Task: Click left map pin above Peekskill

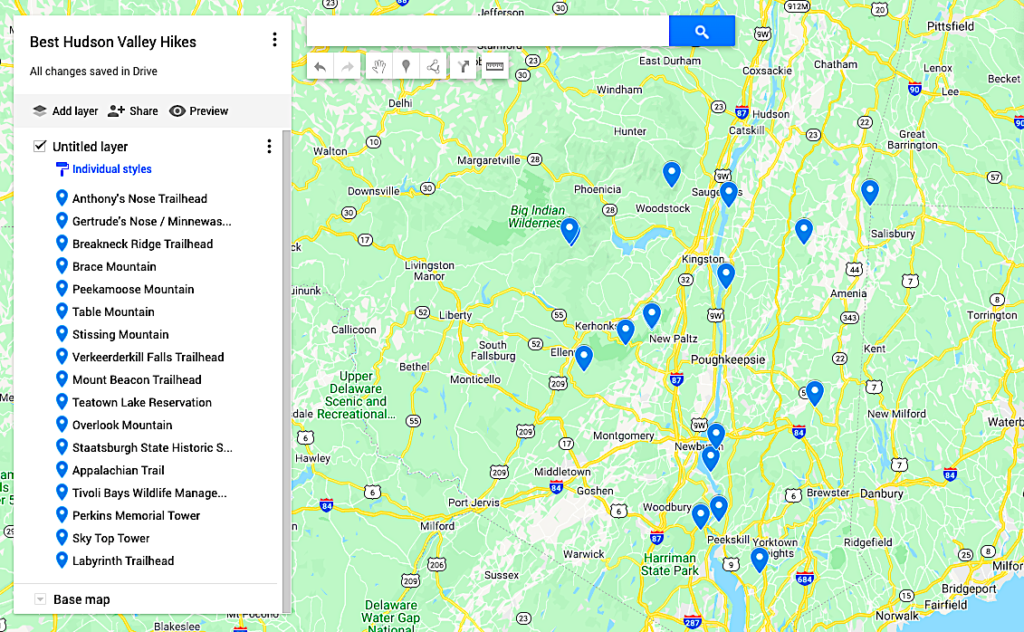Action: (700, 516)
